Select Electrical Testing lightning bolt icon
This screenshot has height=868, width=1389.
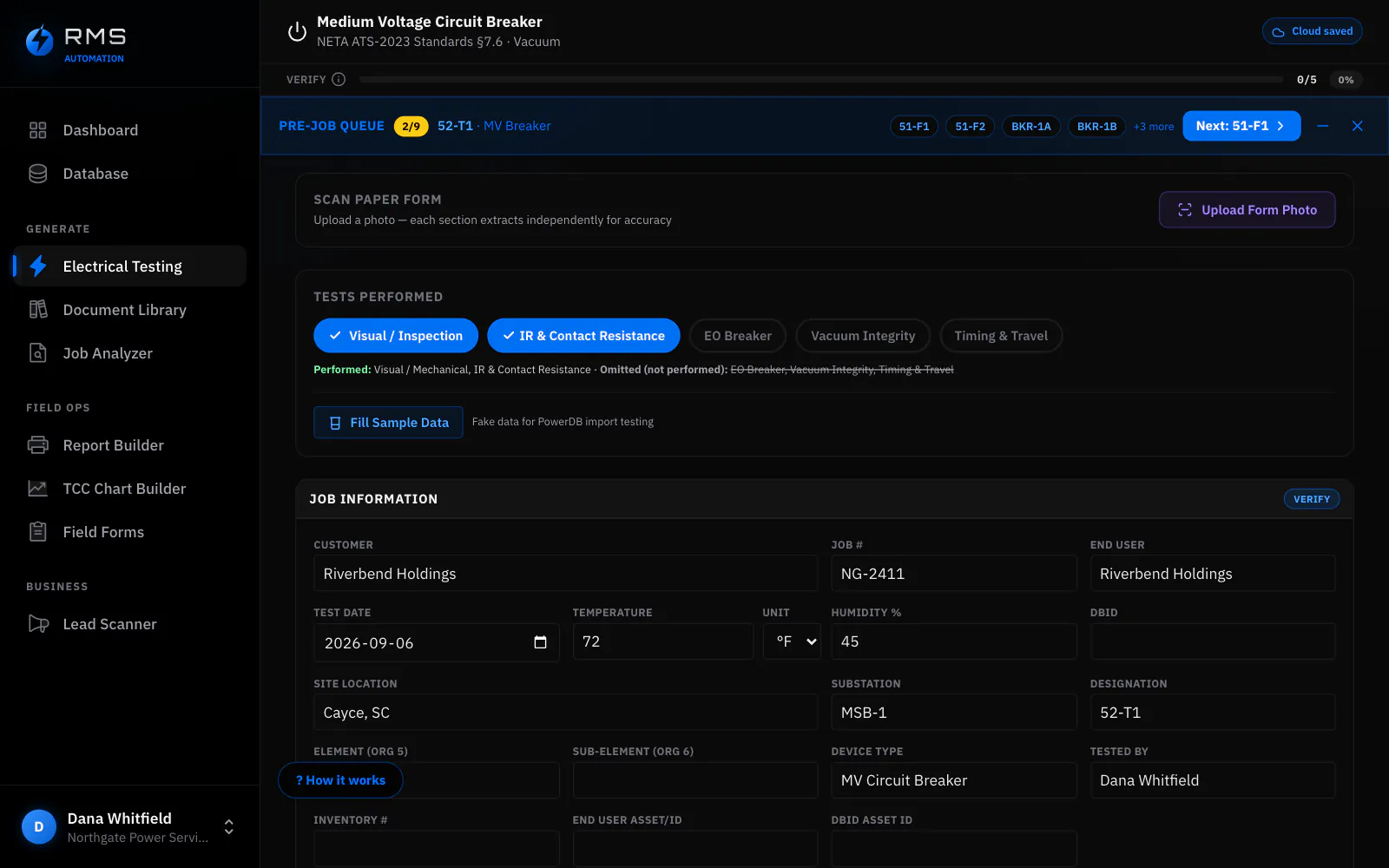(x=37, y=266)
